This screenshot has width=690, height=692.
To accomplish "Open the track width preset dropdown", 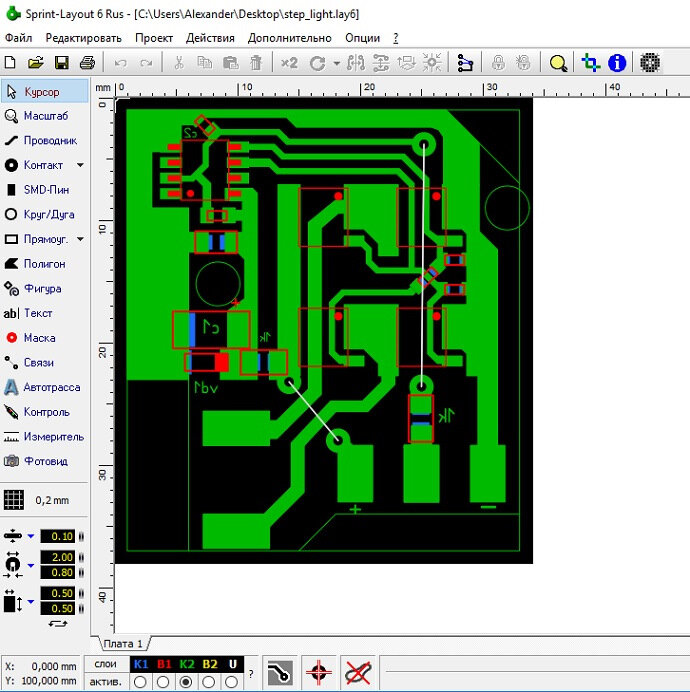I will pyautogui.click(x=30, y=537).
